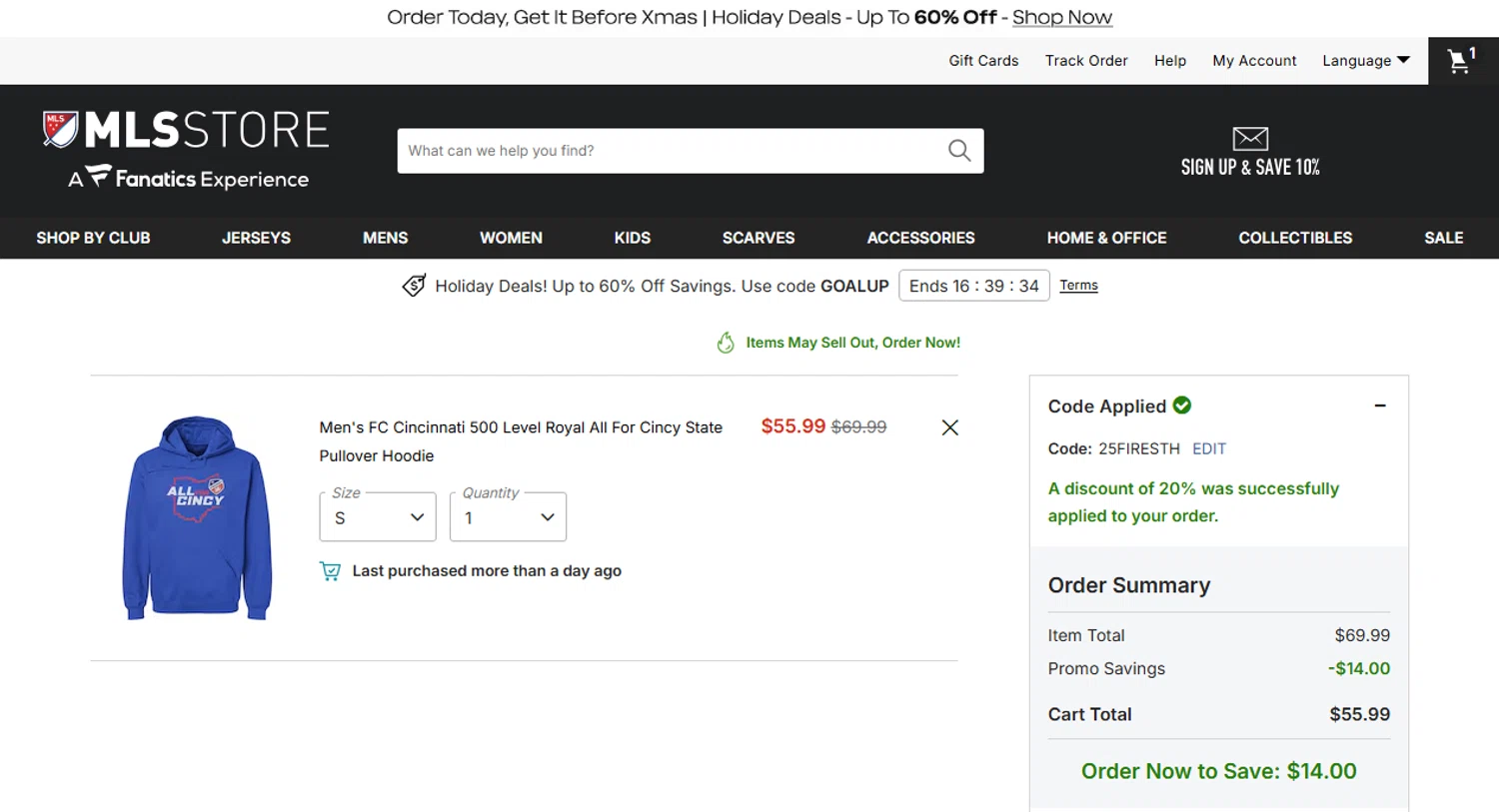Open the Size dropdown
1499x812 pixels.
(x=378, y=517)
